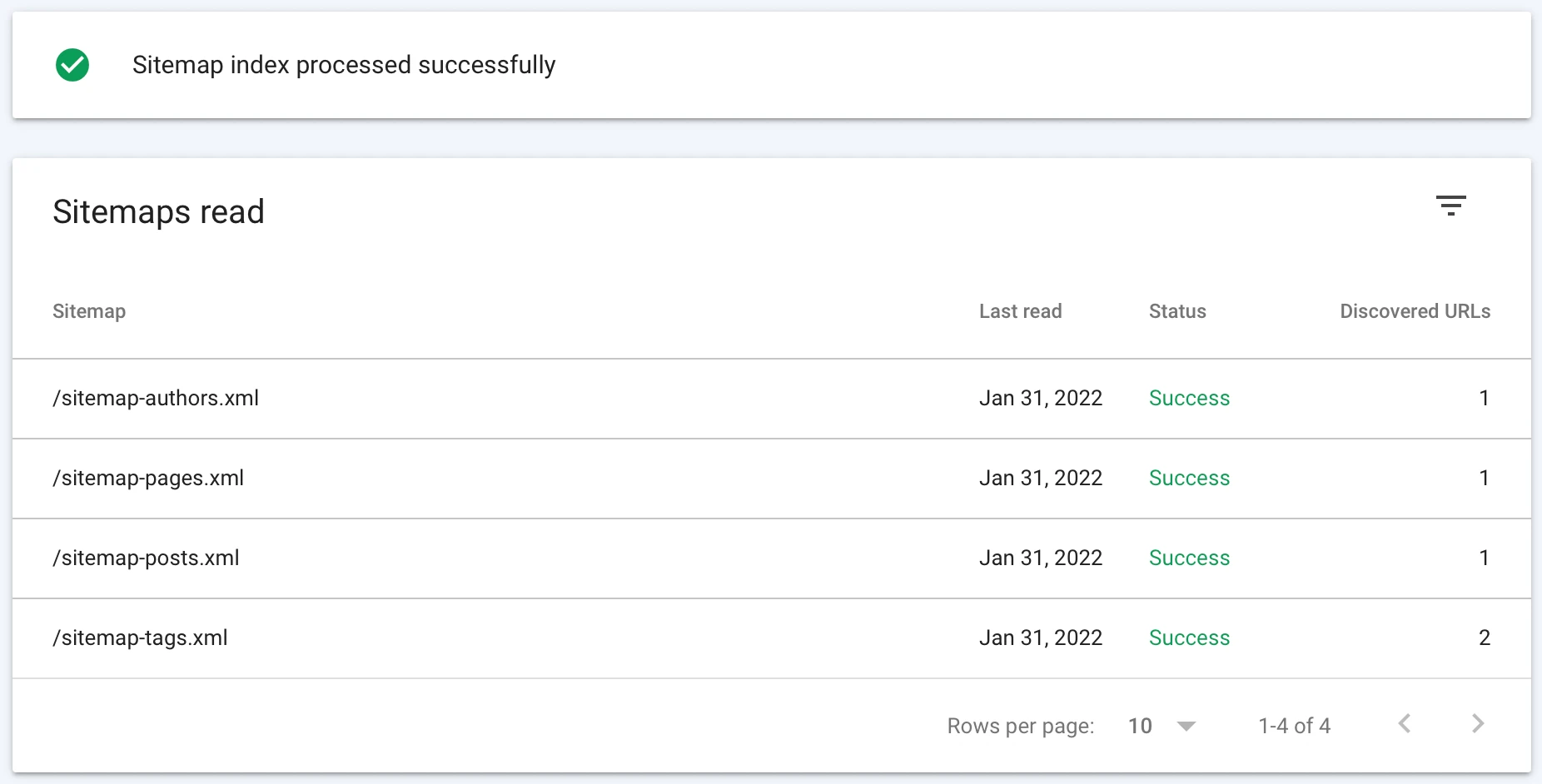The width and height of the screenshot is (1542, 784).
Task: Select the back arrow in pagination controls
Action: [x=1405, y=725]
